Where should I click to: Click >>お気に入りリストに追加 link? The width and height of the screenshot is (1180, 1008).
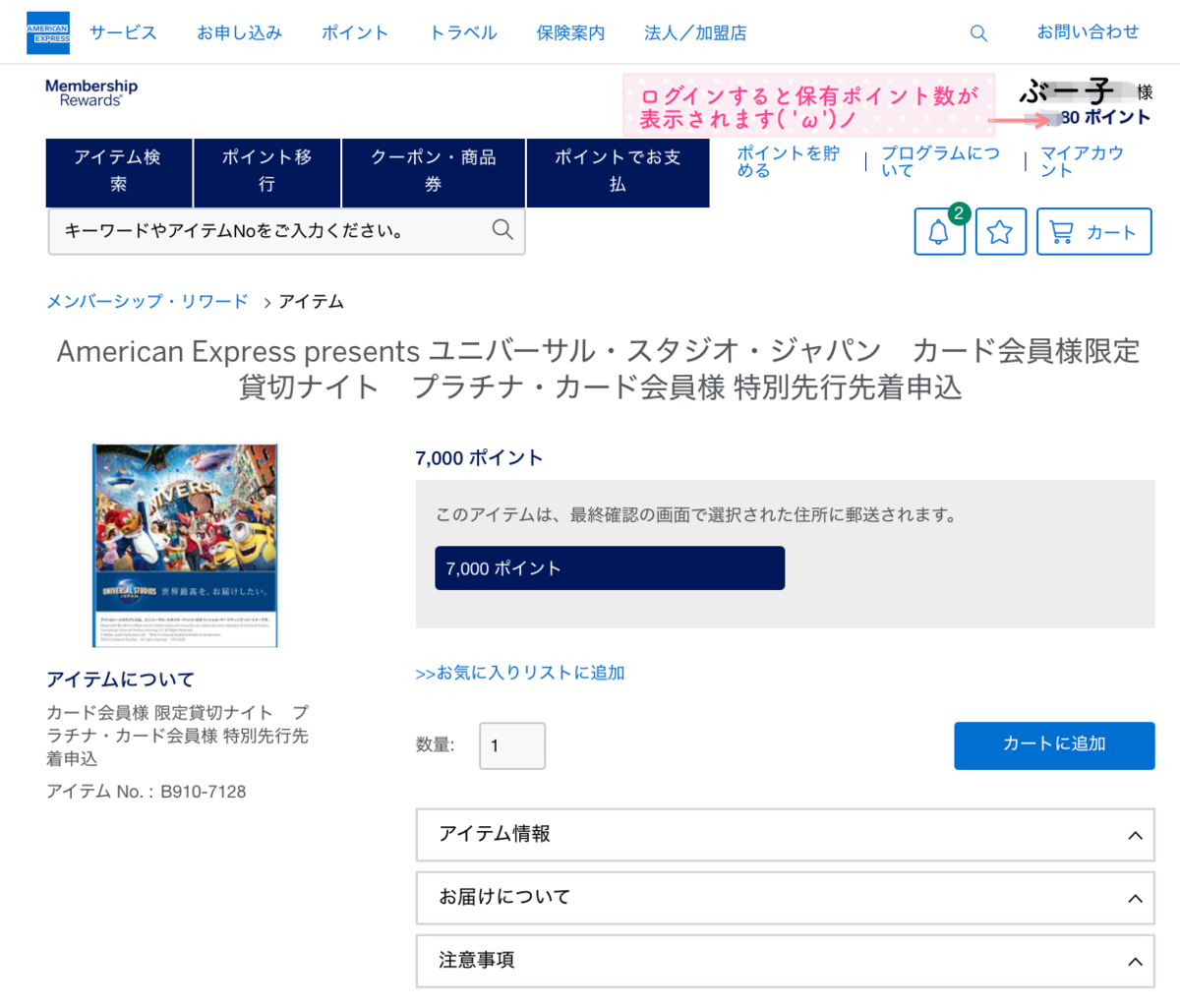click(x=520, y=673)
